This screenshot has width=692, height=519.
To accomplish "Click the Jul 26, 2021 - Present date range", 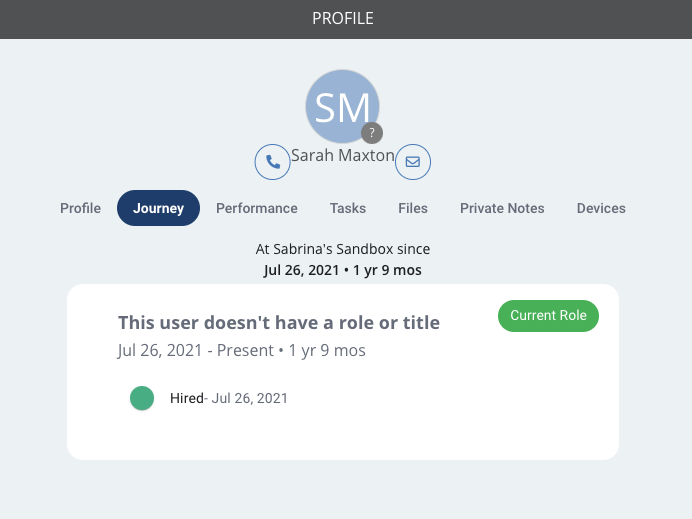I will pos(241,350).
